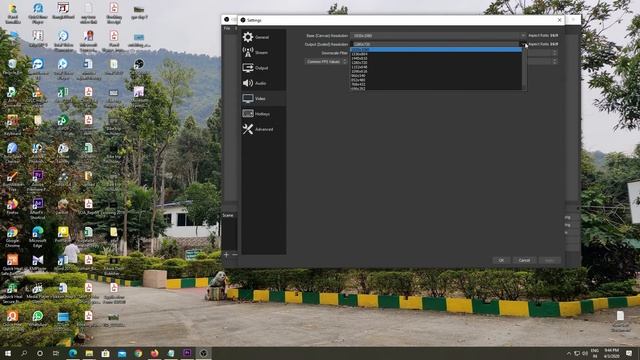The height and width of the screenshot is (360, 640).
Task: Select Google Chrome desktop shortcut
Action: pyautogui.click(x=12, y=237)
